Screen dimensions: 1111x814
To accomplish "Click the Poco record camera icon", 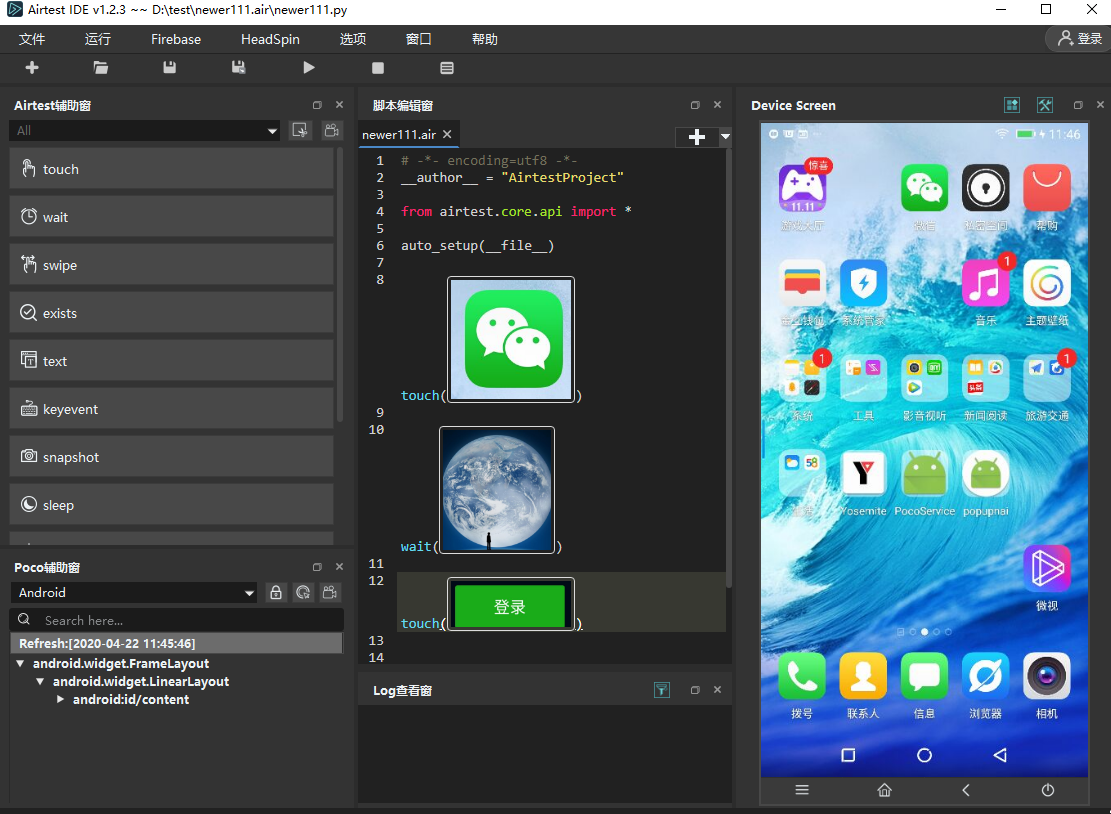I will click(x=329, y=593).
